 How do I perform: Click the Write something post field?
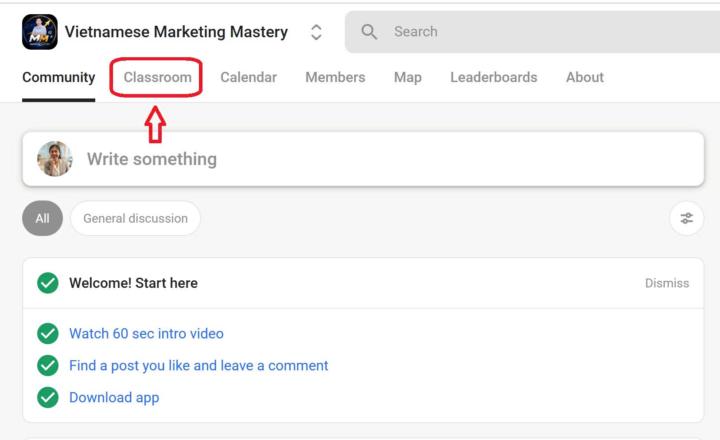click(363, 159)
